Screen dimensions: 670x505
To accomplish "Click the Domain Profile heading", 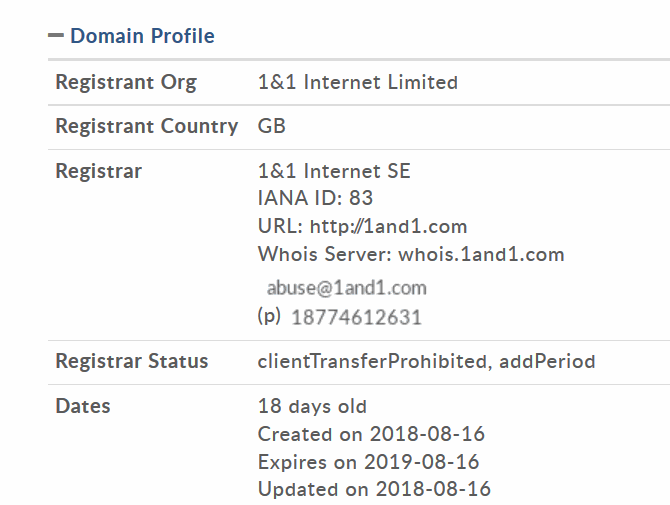I will click(x=142, y=36).
